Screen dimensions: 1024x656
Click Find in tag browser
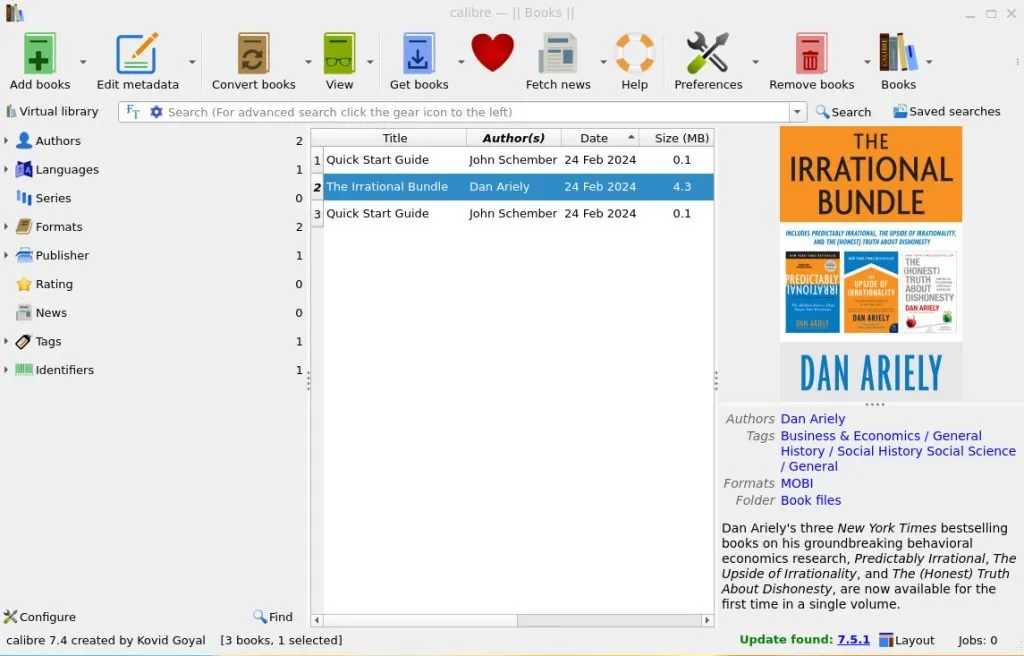(273, 617)
